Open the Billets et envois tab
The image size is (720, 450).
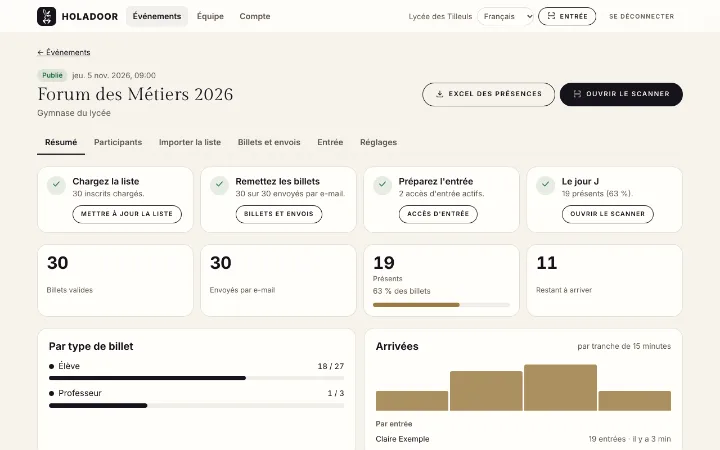269,143
